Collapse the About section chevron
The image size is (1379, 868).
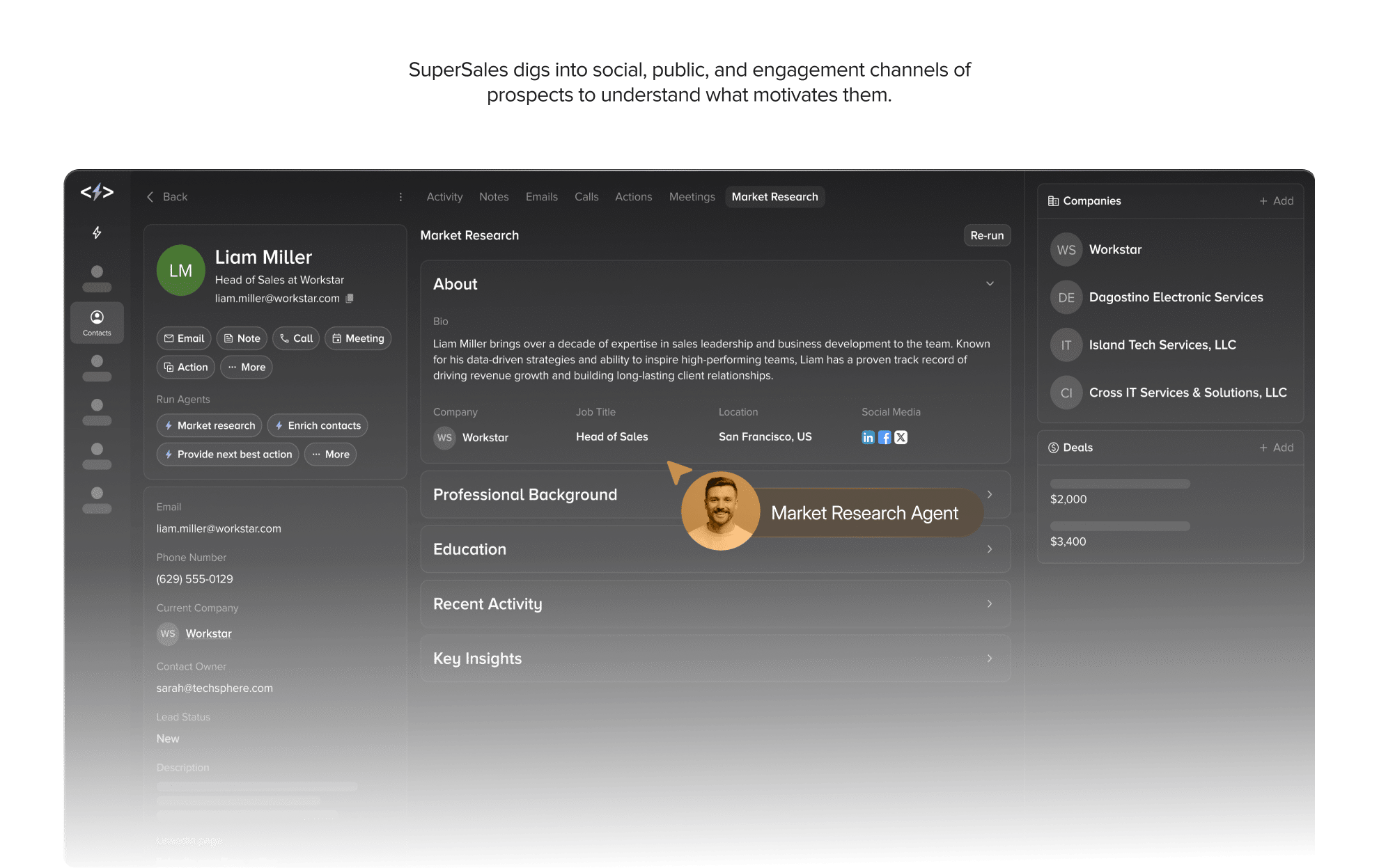pos(990,283)
